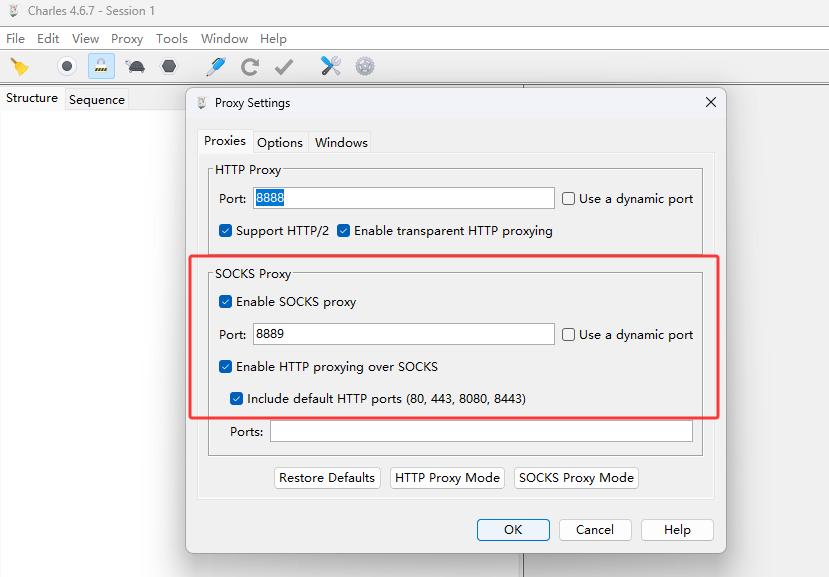This screenshot has height=577, width=829.
Task: Close the Proxy Settings dialog
Action: point(711,102)
